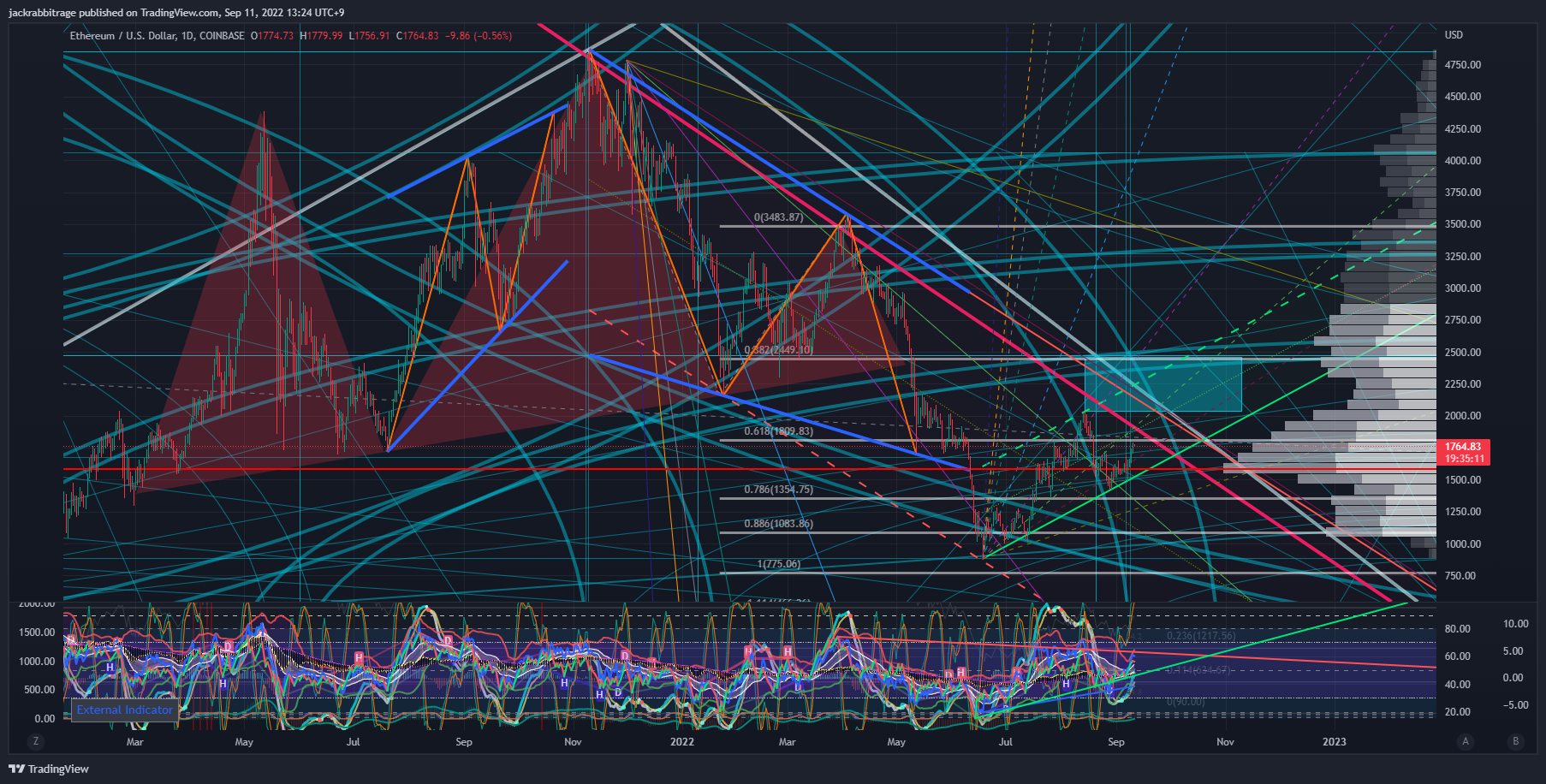The height and width of the screenshot is (784, 1546).
Task: Click the 3000.00 price axis label
Action: [x=1463, y=288]
